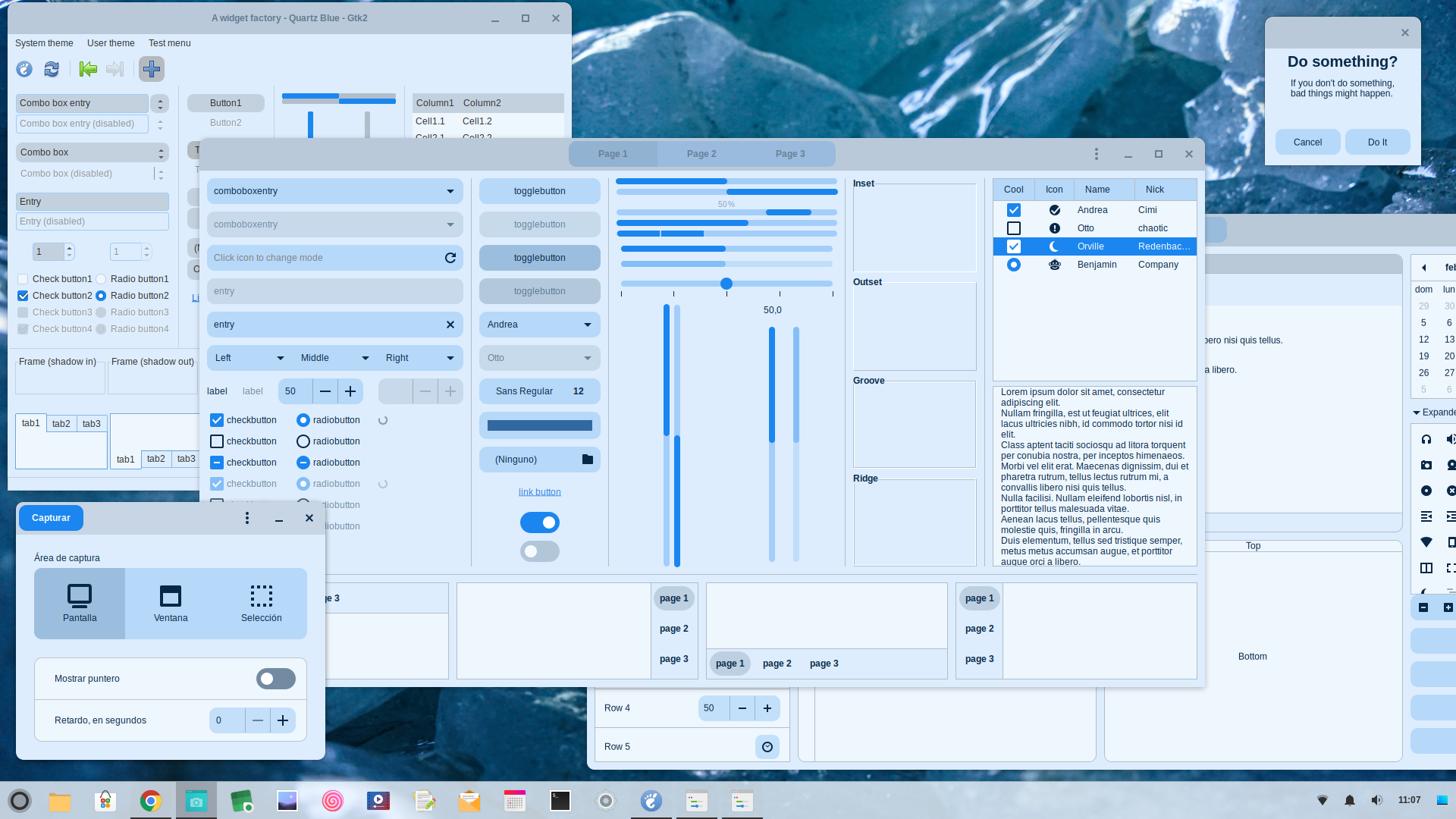Select the tab2 tab in top-tab notebook
This screenshot has height=819, width=1456.
pyautogui.click(x=61, y=424)
